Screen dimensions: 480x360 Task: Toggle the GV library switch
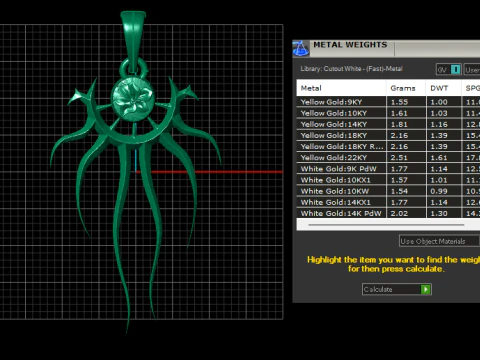[x=449, y=70]
